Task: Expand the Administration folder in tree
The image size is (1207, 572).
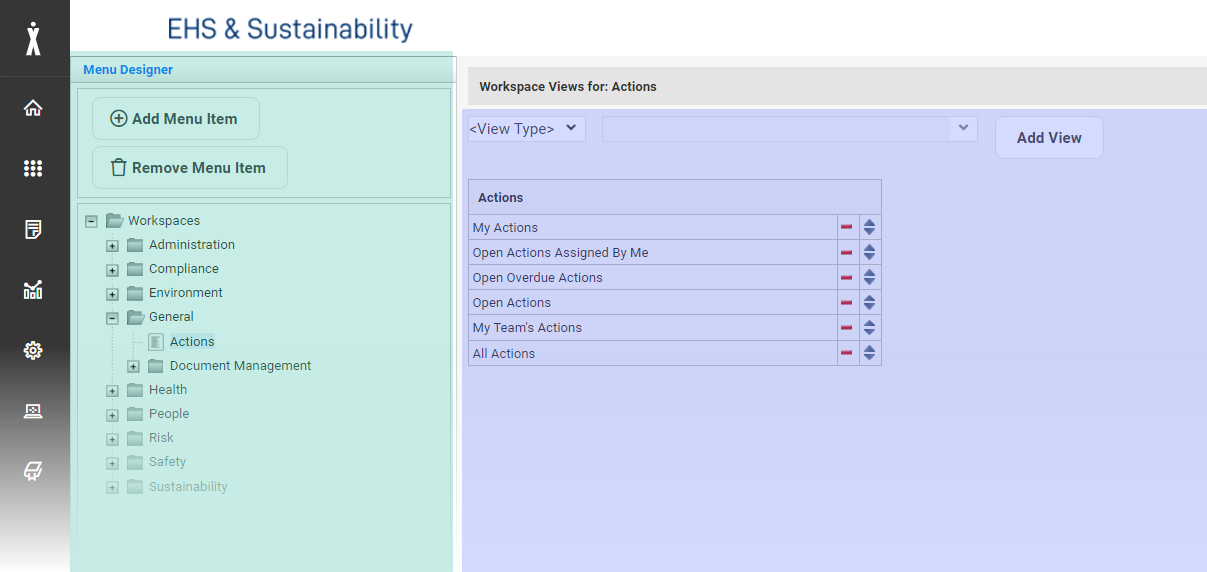Action: pyautogui.click(x=113, y=246)
